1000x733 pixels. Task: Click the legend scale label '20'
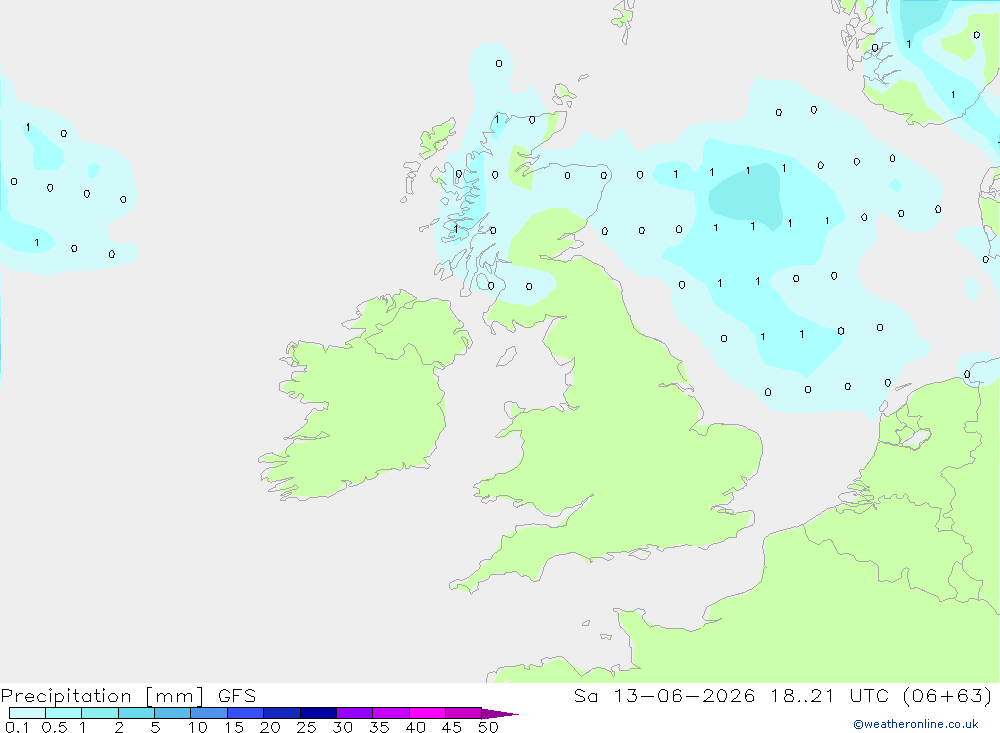pos(270,727)
